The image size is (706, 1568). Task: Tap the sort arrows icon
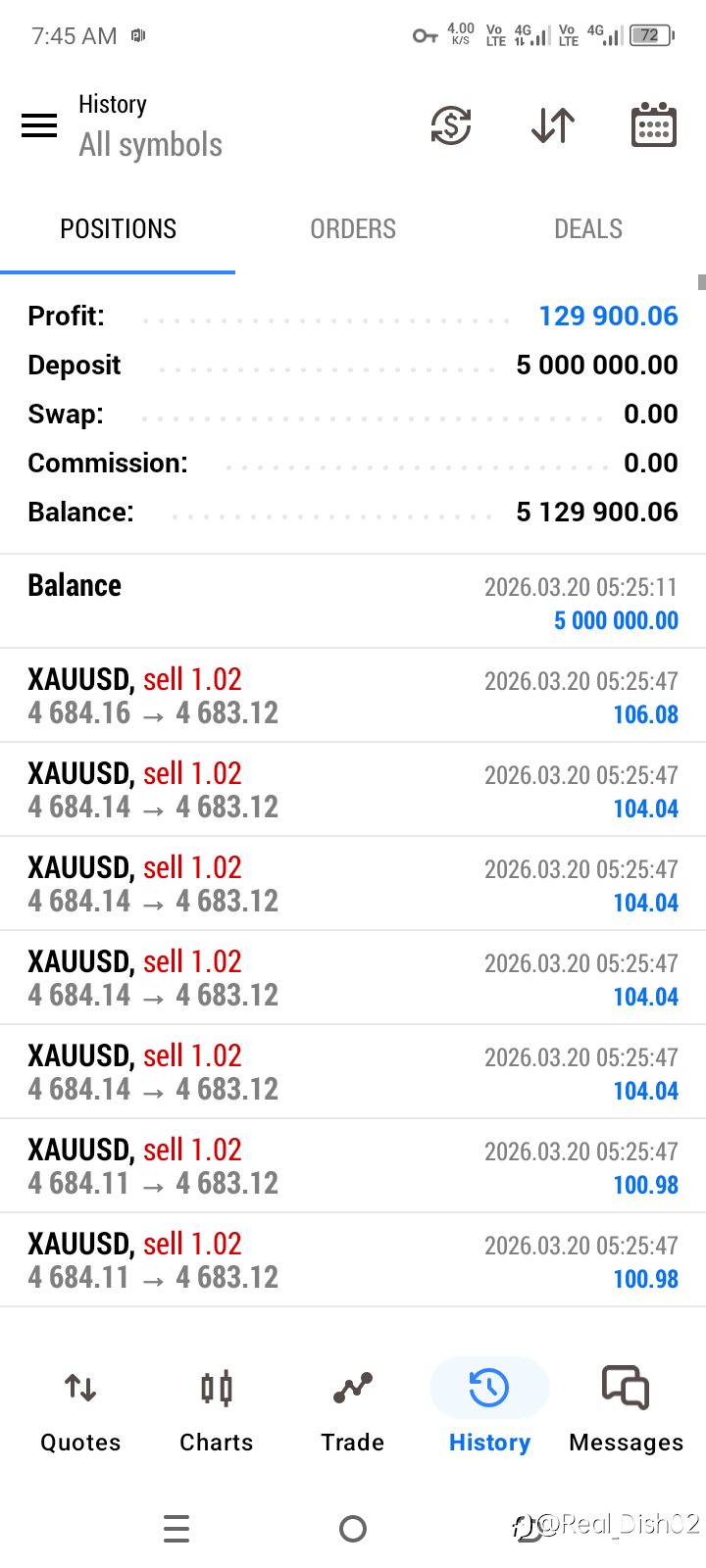pyautogui.click(x=553, y=125)
